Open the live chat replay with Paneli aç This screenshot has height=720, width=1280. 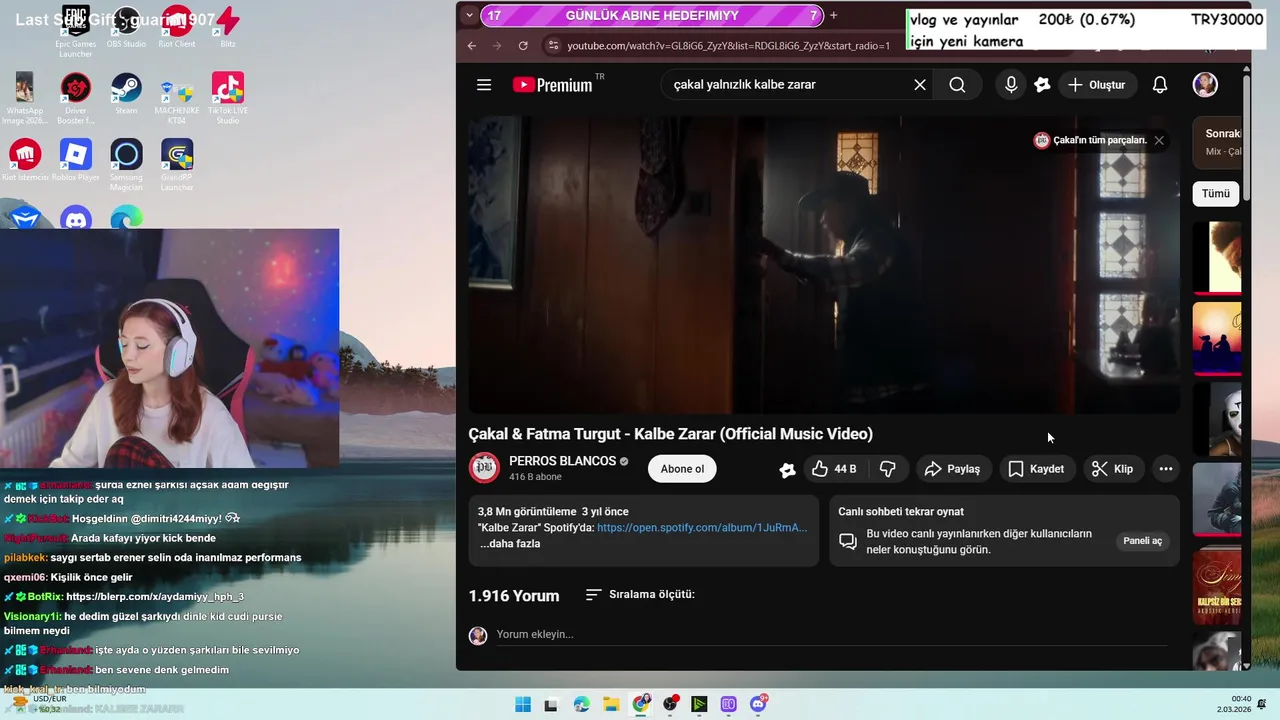click(1142, 541)
